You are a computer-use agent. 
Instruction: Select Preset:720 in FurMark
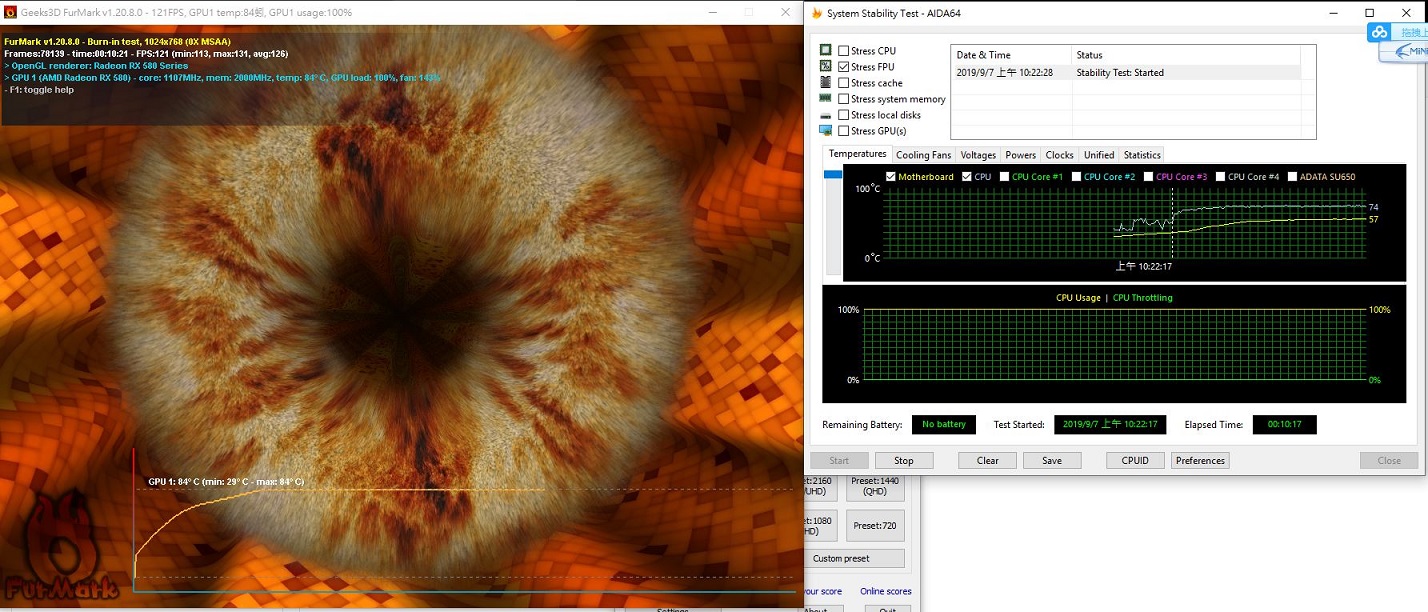coord(875,526)
